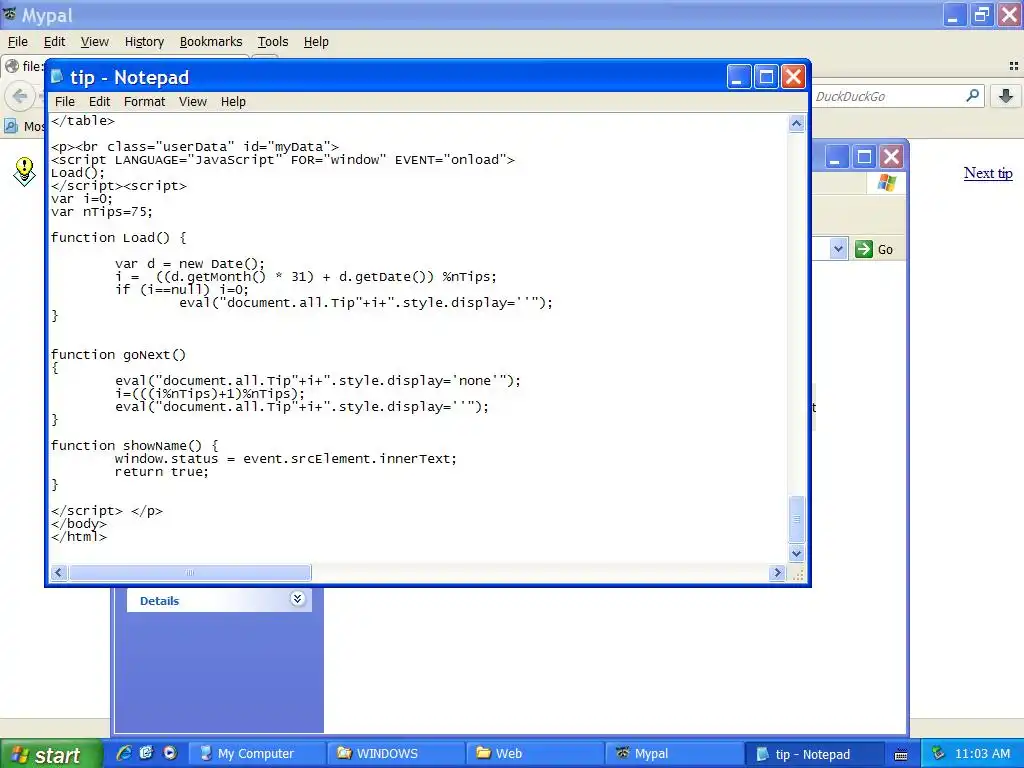The height and width of the screenshot is (768, 1024).
Task: Switch to My Computer taskbar button
Action: pyautogui.click(x=257, y=754)
